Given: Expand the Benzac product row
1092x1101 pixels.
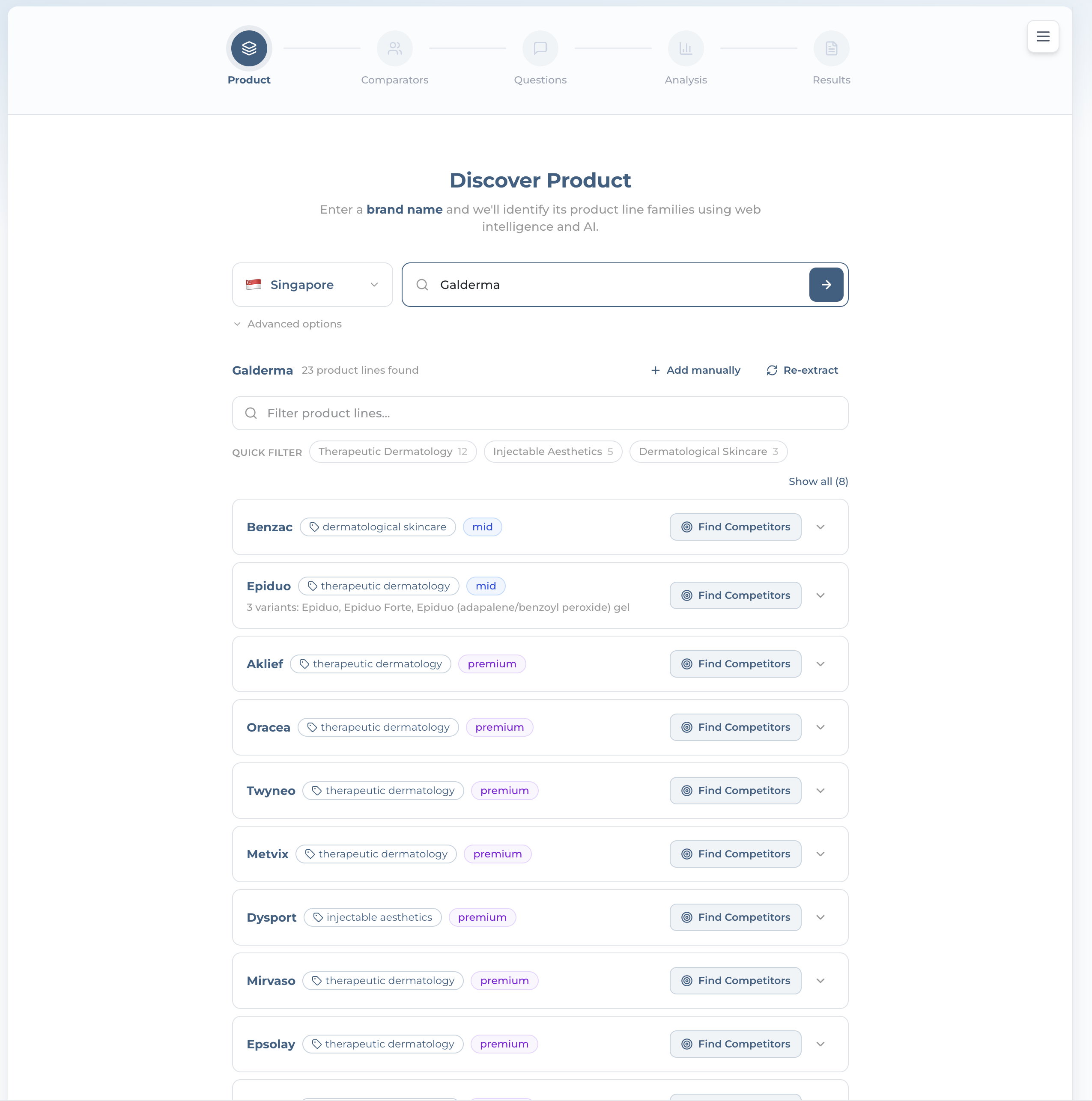Looking at the screenshot, I should 820,527.
